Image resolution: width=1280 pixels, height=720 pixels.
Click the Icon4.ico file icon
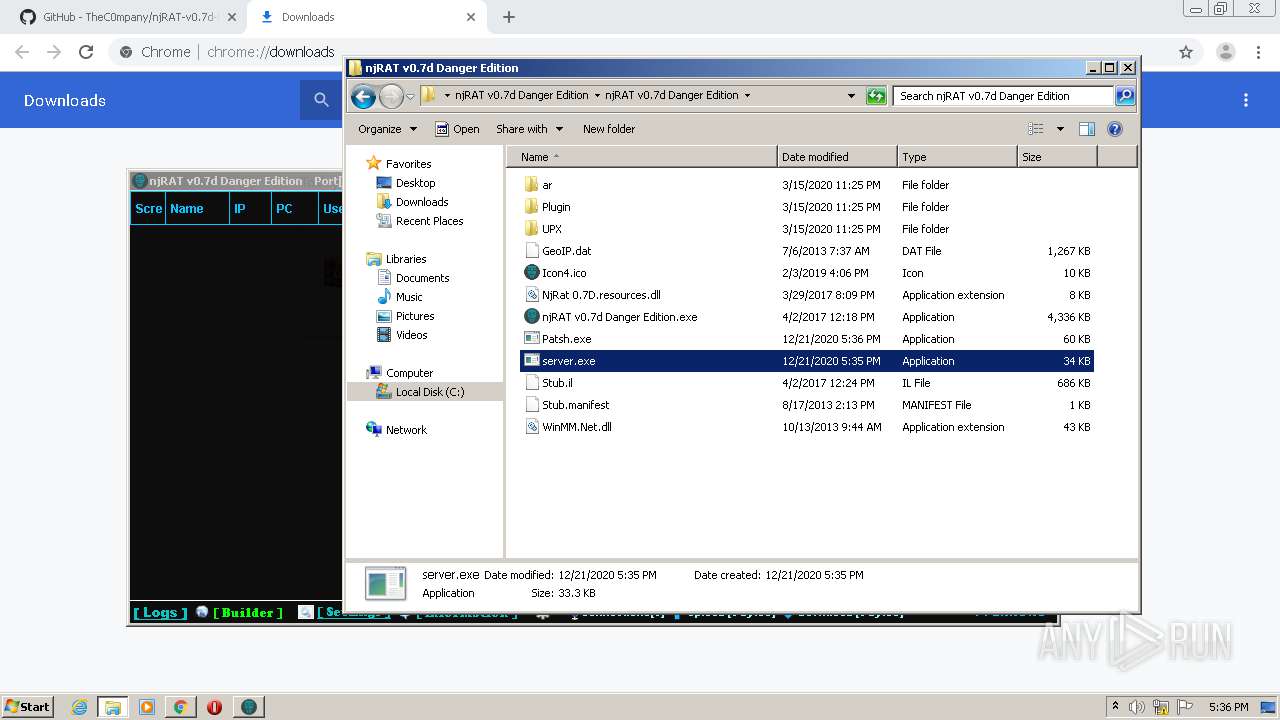531,273
